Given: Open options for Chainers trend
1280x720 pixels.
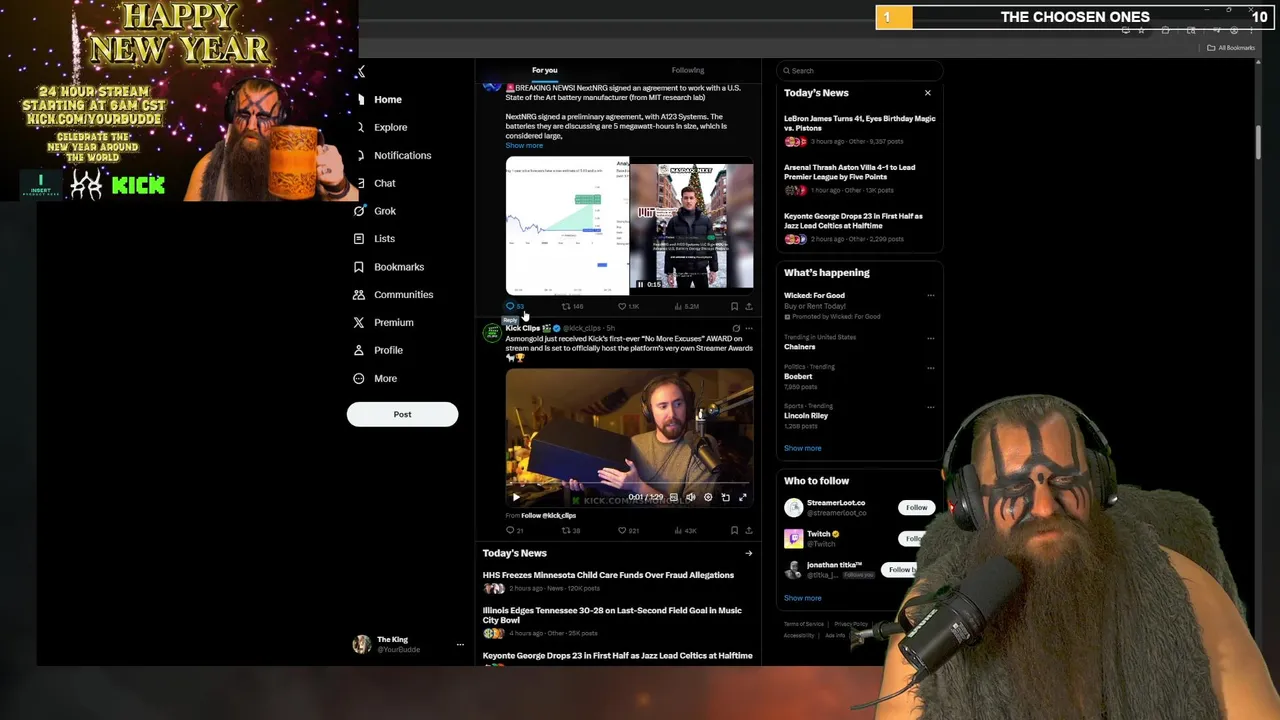Looking at the screenshot, I should click(x=930, y=338).
